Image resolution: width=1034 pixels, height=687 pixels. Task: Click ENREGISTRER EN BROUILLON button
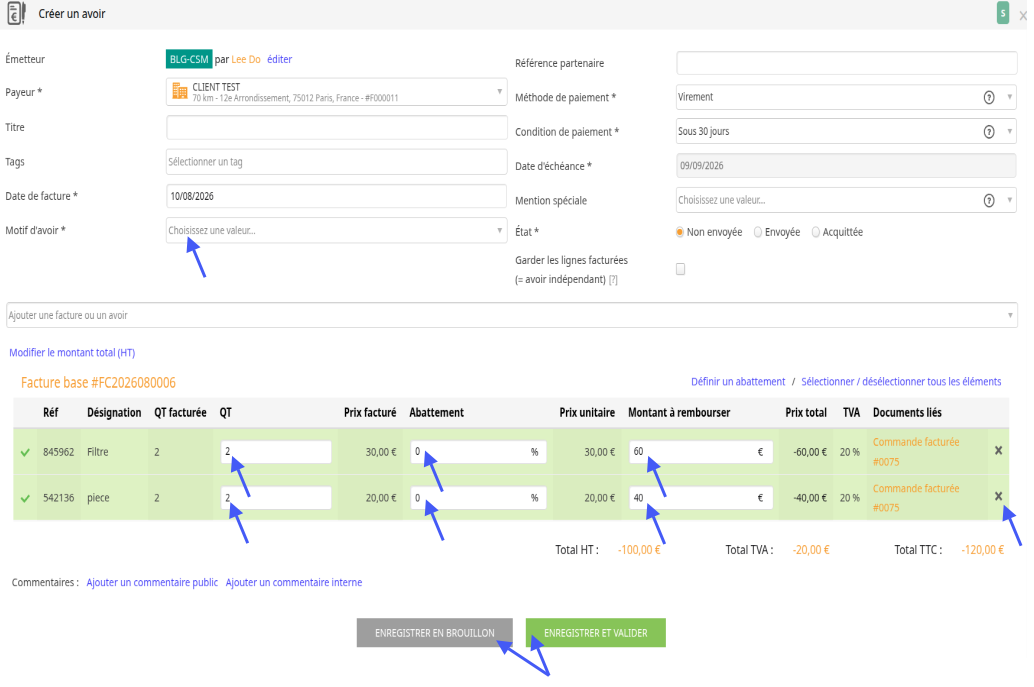(x=435, y=633)
